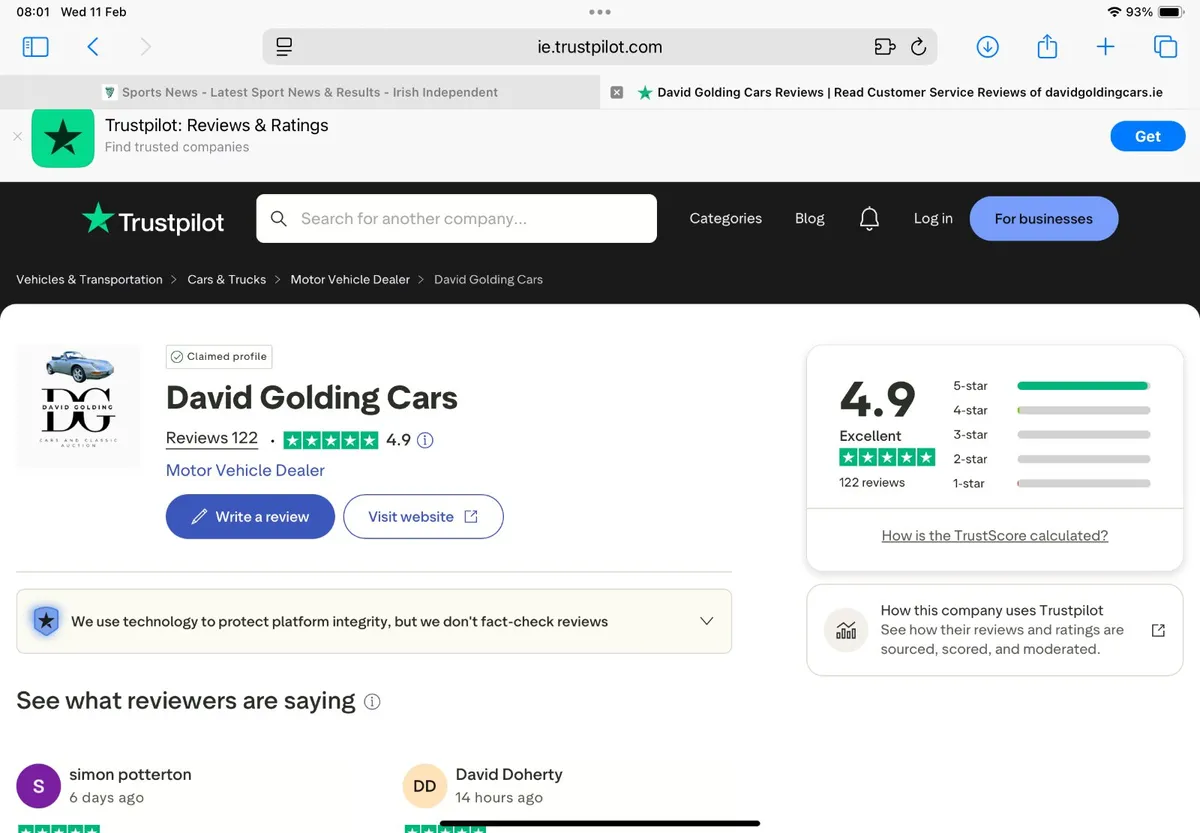
Task: Open the Visit website link
Action: click(x=423, y=517)
